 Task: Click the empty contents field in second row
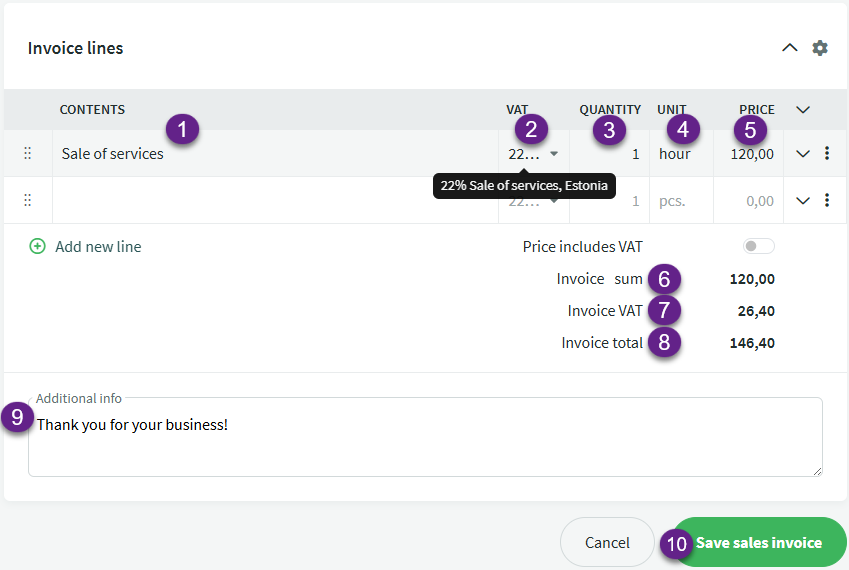pyautogui.click(x=270, y=200)
